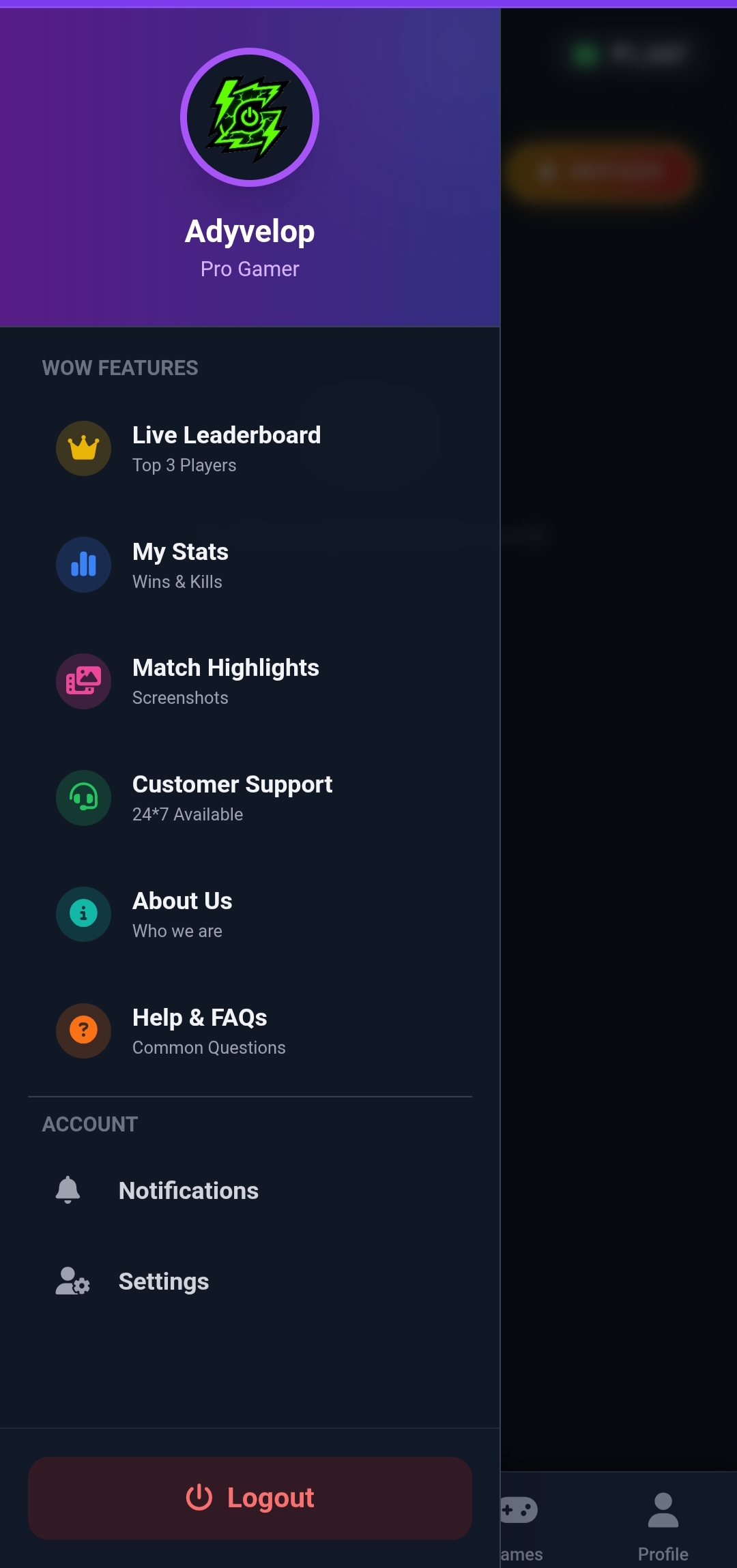The height and width of the screenshot is (1568, 737).
Task: Click the pink Match Highlights gallery icon
Action: coord(83,681)
